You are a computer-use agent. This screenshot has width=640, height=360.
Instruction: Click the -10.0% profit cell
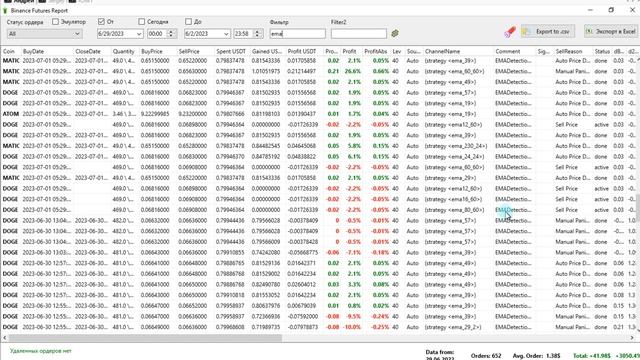tap(351, 327)
